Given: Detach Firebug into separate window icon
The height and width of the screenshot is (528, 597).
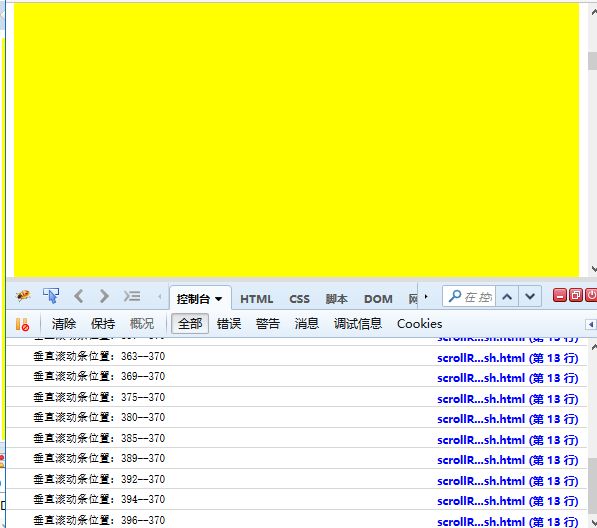Looking at the screenshot, I should point(576,295).
